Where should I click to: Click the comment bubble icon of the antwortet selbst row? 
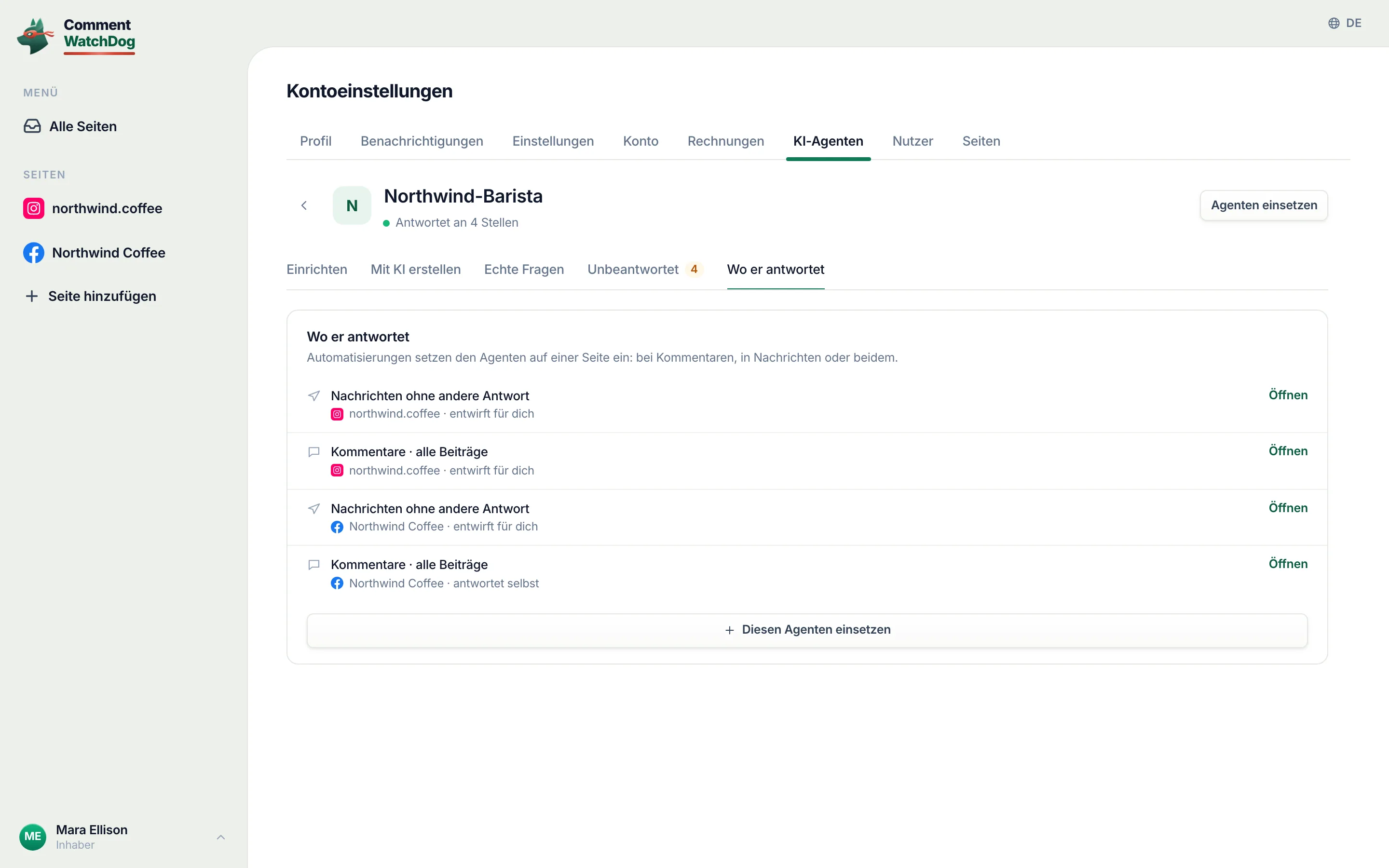[x=314, y=565]
